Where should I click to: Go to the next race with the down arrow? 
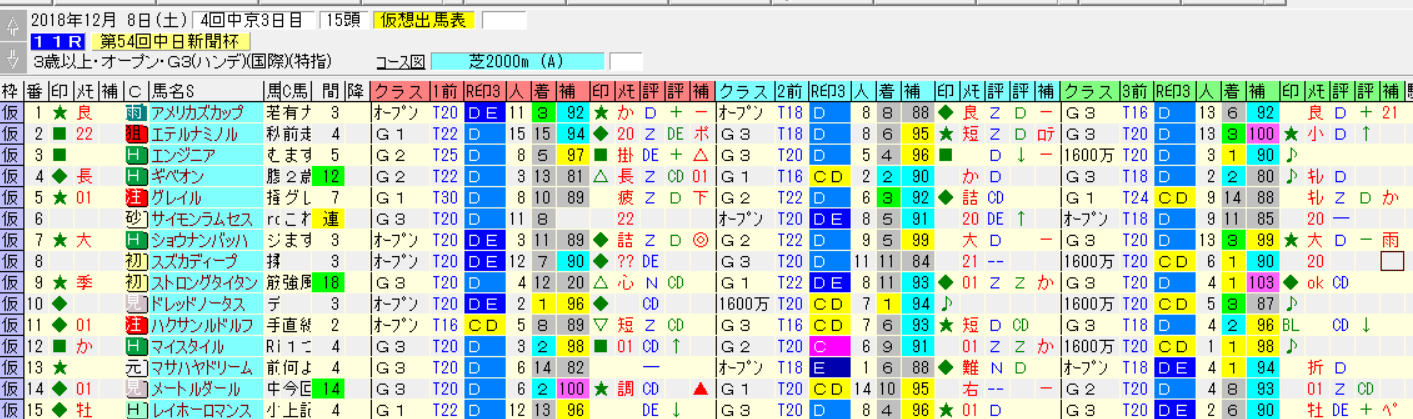(x=12, y=59)
